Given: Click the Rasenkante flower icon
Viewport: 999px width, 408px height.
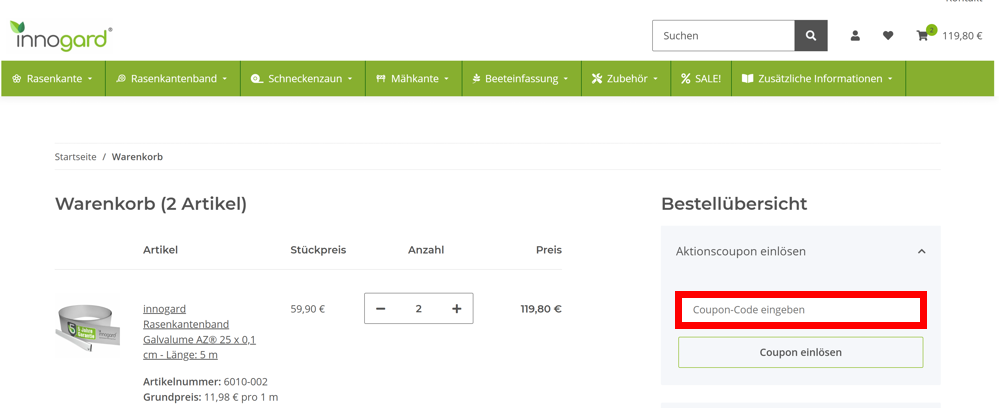Looking at the screenshot, I should point(17,79).
